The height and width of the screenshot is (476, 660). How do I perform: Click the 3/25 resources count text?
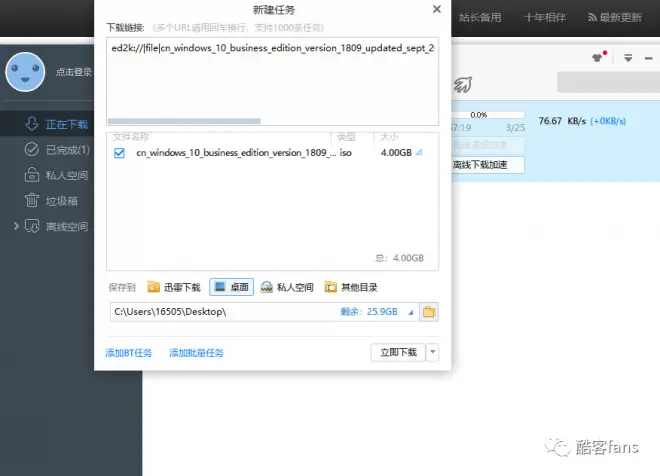click(515, 128)
